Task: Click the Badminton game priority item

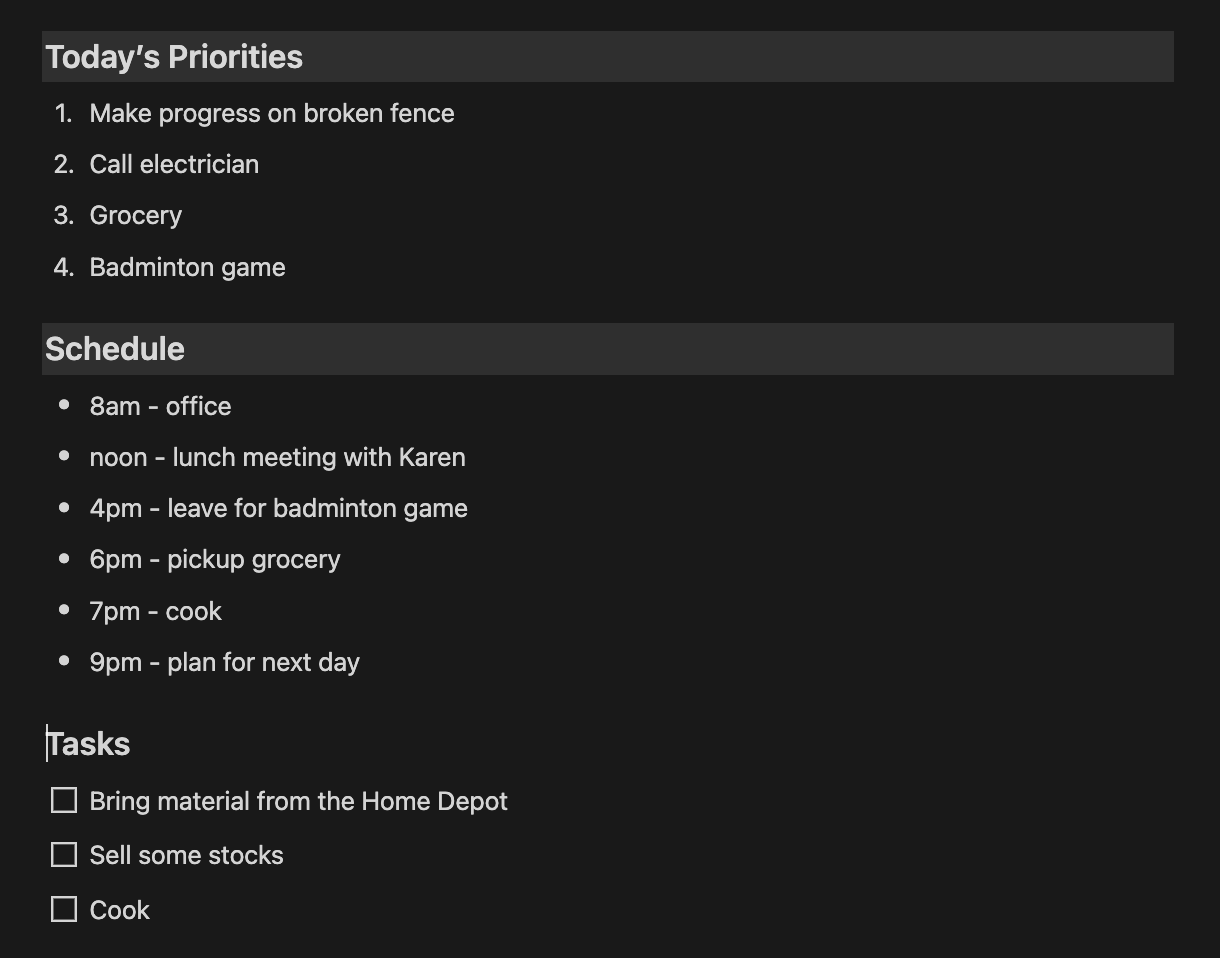Action: coord(187,267)
